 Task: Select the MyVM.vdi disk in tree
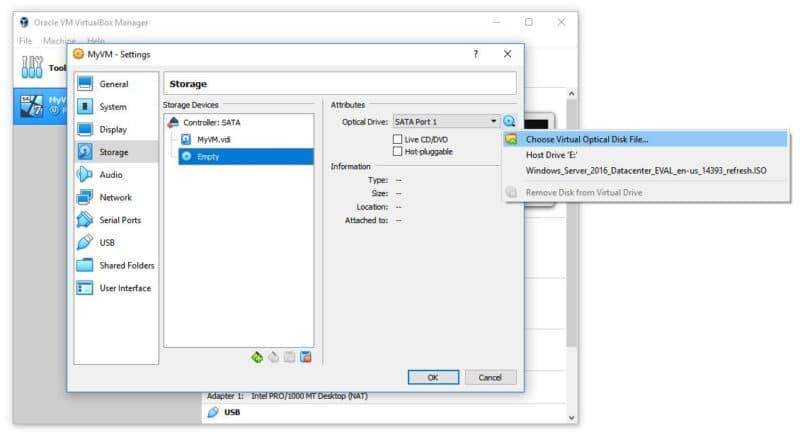(214, 139)
